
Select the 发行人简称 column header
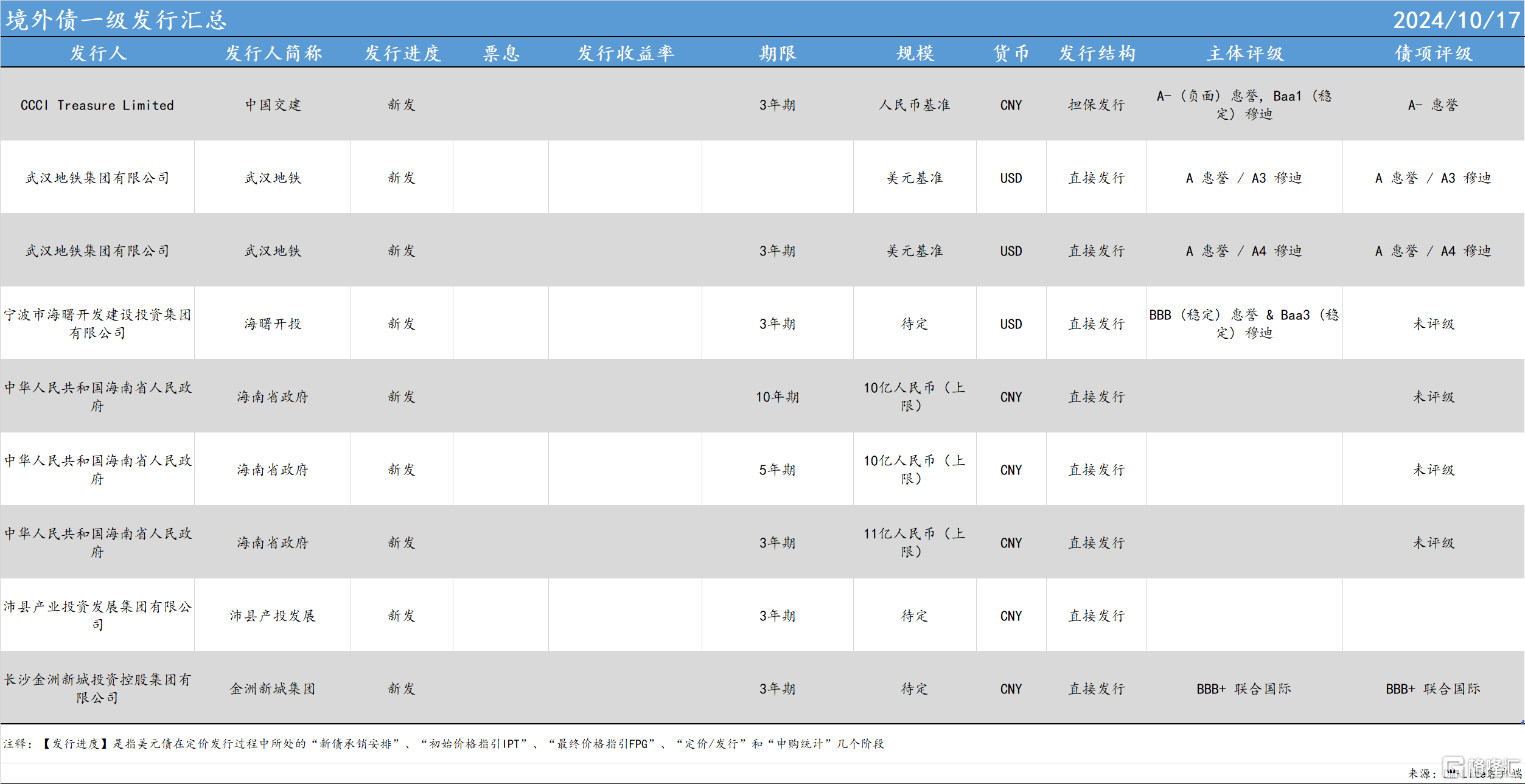coord(273,53)
